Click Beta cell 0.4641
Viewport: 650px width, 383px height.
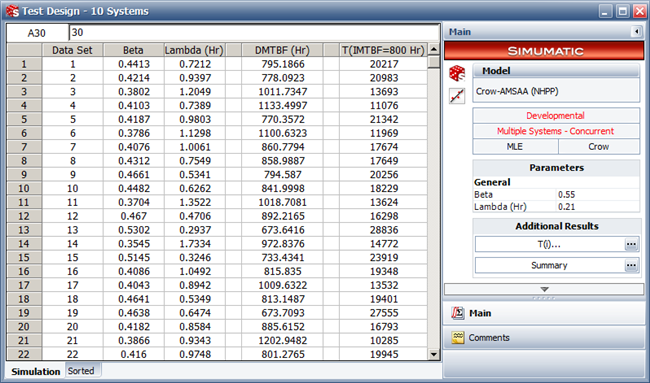click(133, 299)
